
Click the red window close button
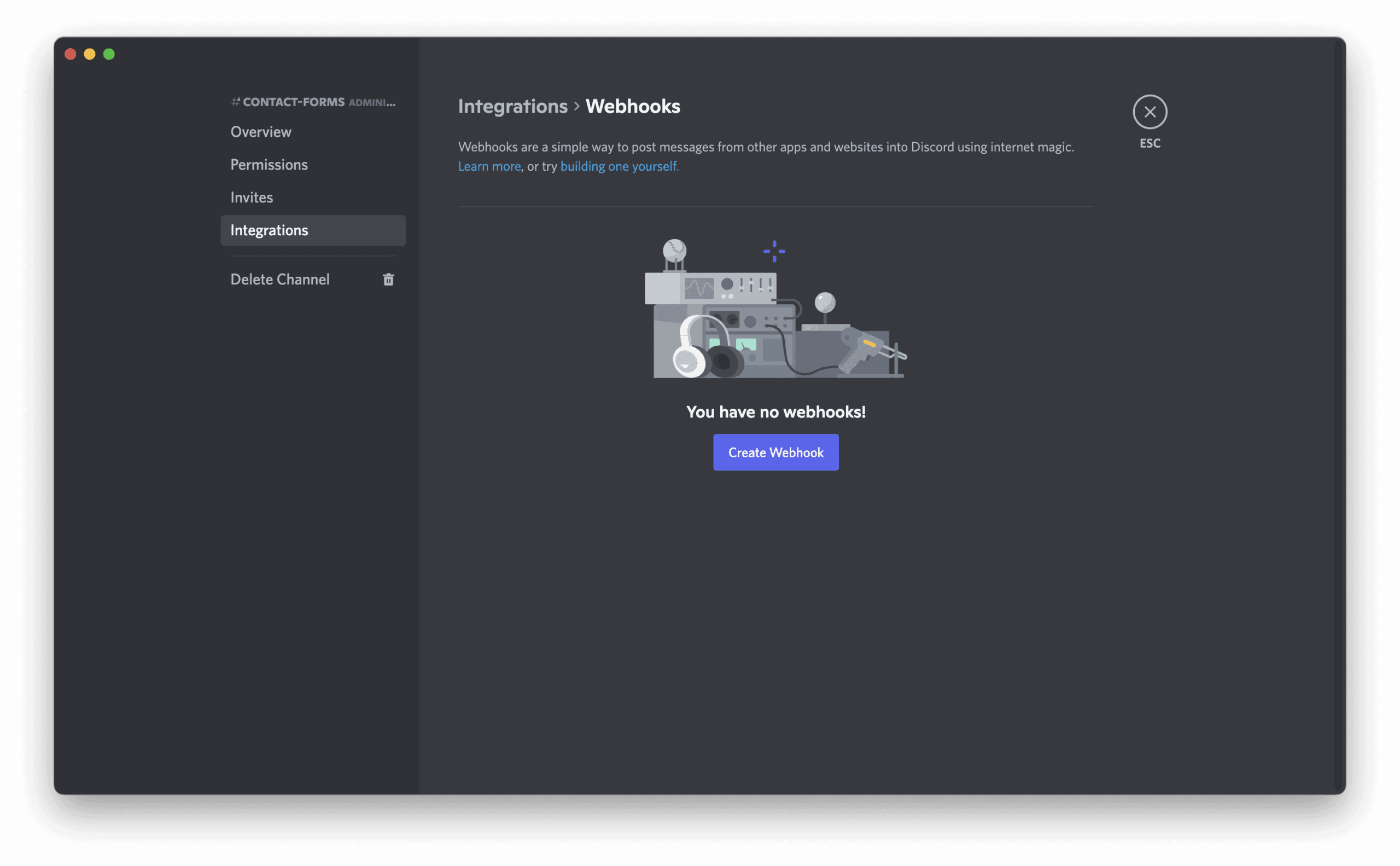[x=71, y=54]
